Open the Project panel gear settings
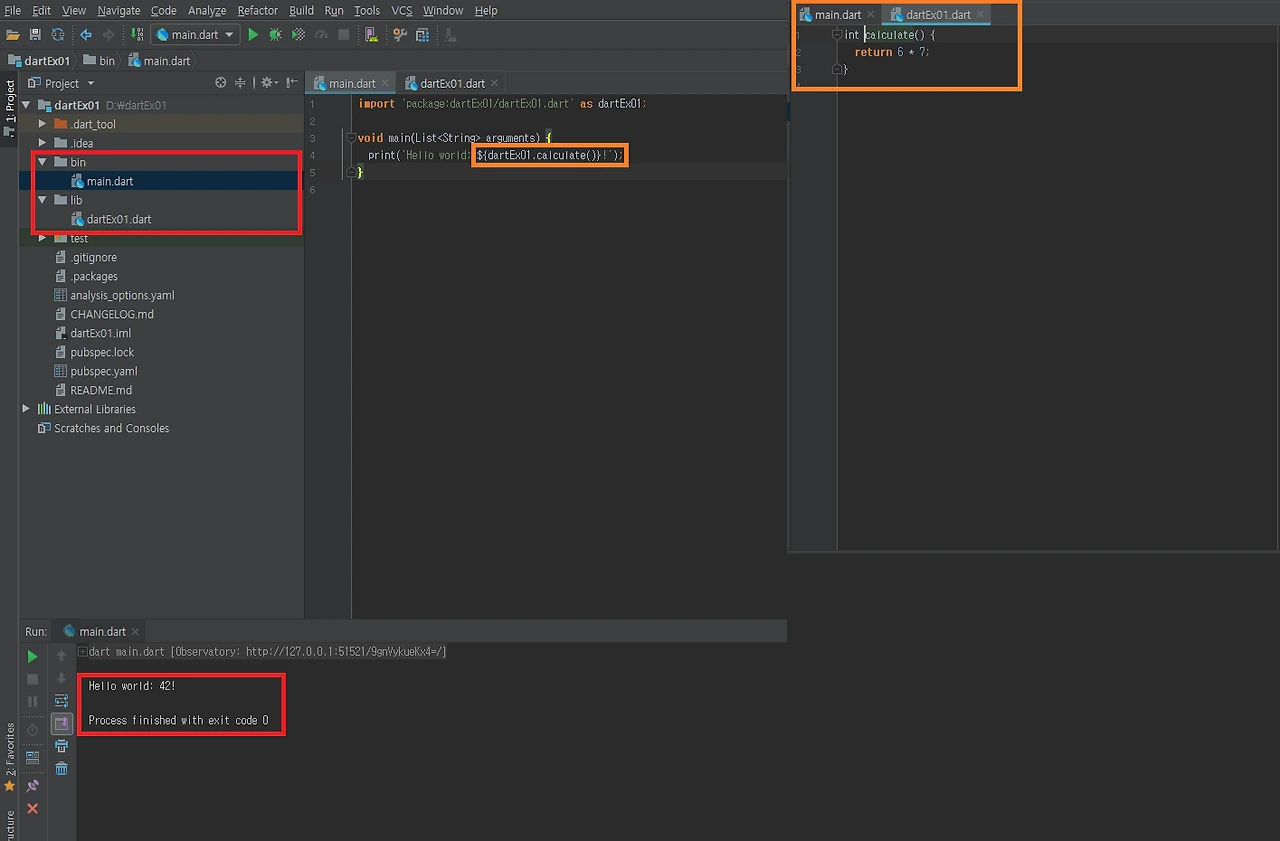The image size is (1280, 841). pos(268,83)
